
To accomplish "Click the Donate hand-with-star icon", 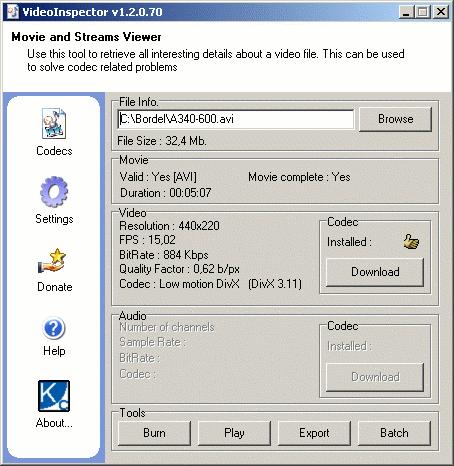I will [52, 261].
